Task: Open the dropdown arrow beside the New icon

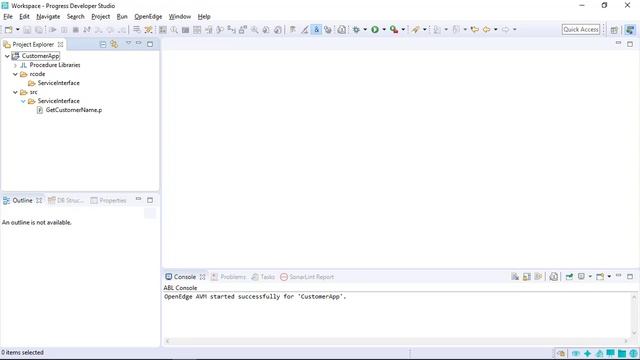Action: (18, 30)
